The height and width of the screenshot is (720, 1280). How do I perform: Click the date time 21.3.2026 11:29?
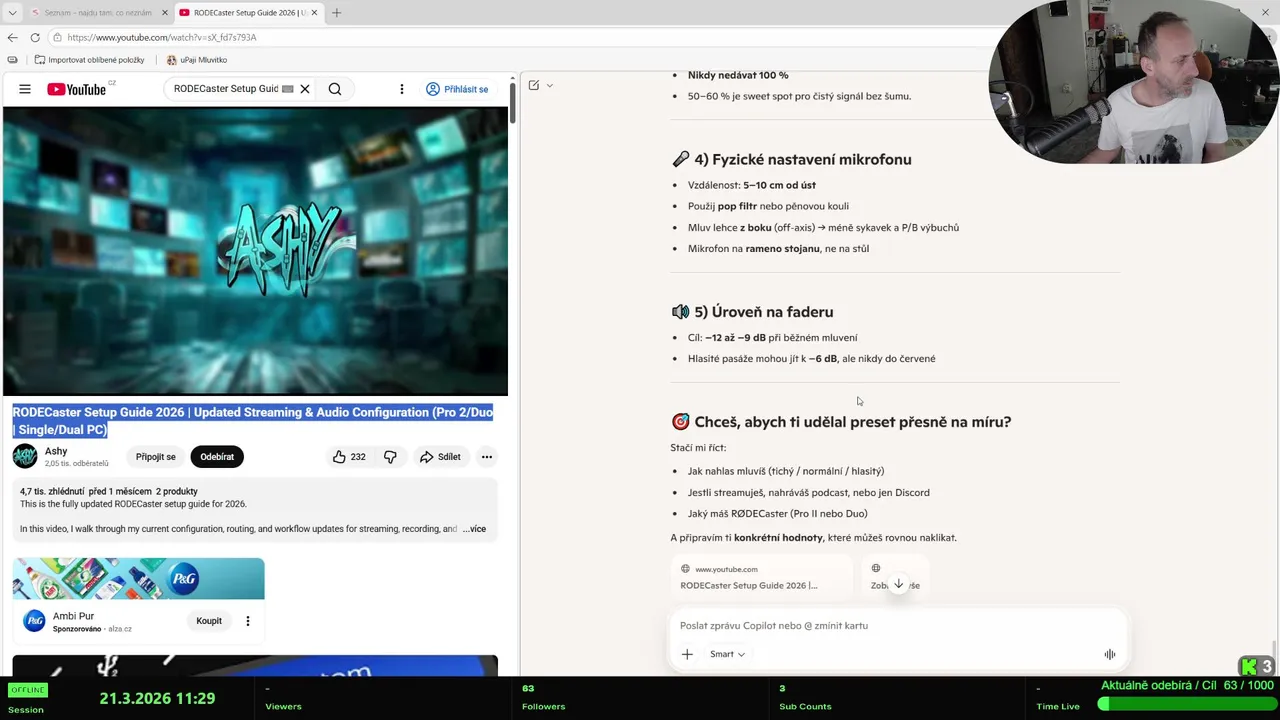157,698
